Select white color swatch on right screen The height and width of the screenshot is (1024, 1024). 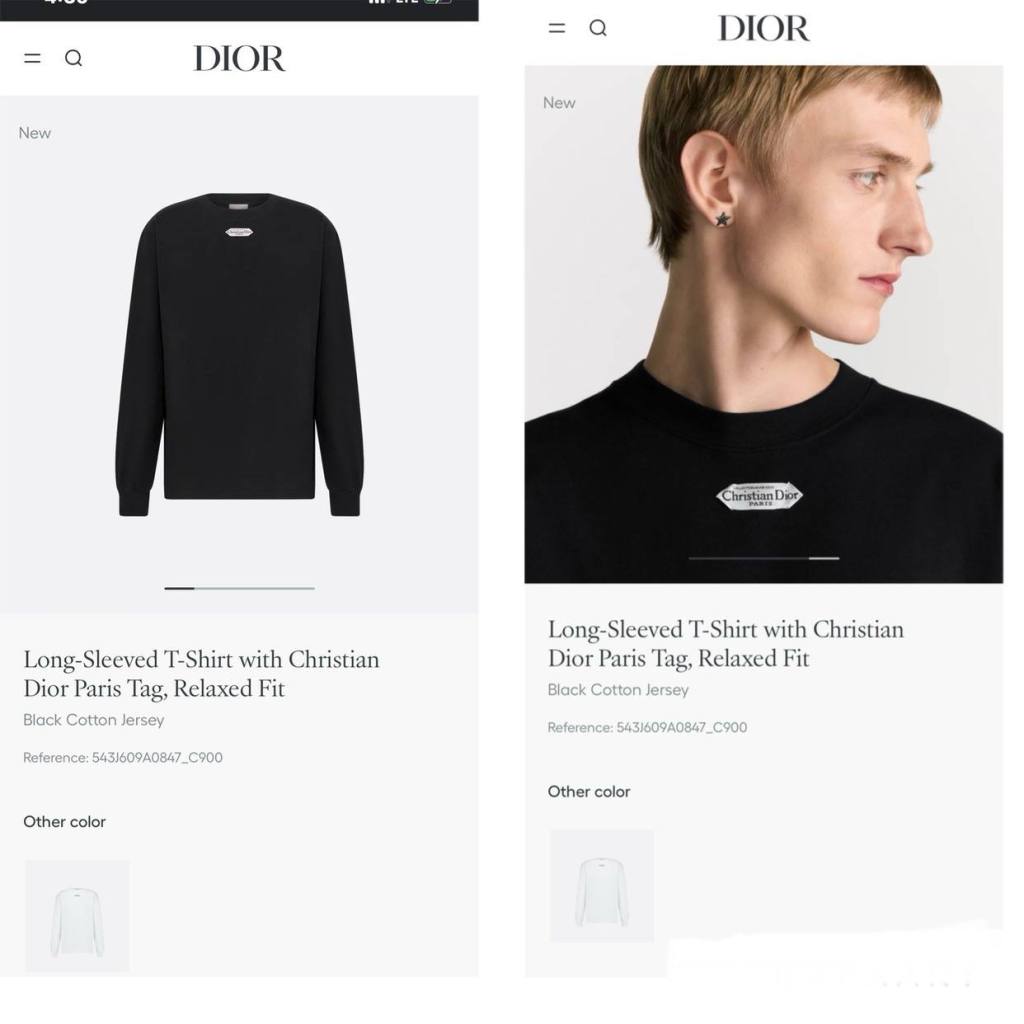pos(601,885)
